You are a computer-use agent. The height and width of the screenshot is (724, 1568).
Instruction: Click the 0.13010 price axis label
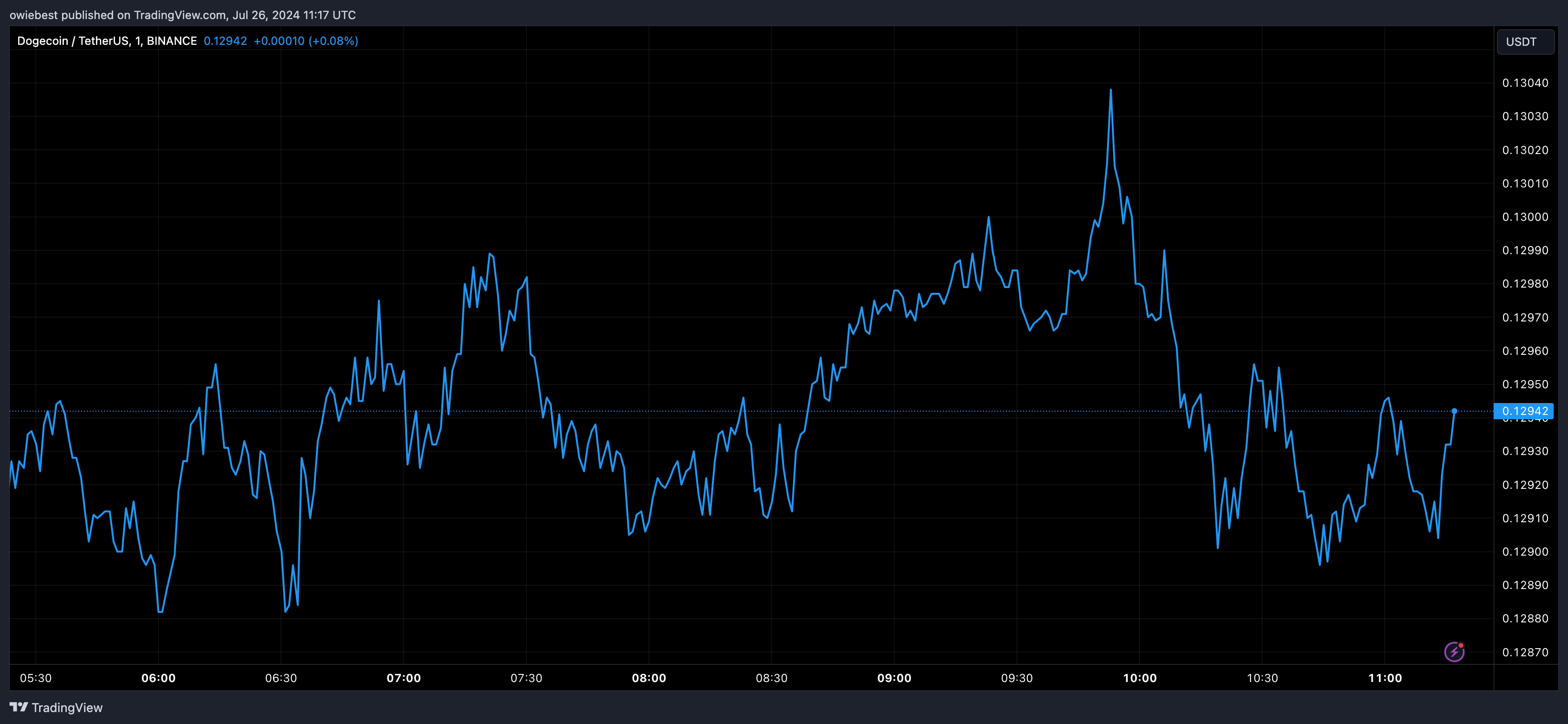click(1526, 183)
